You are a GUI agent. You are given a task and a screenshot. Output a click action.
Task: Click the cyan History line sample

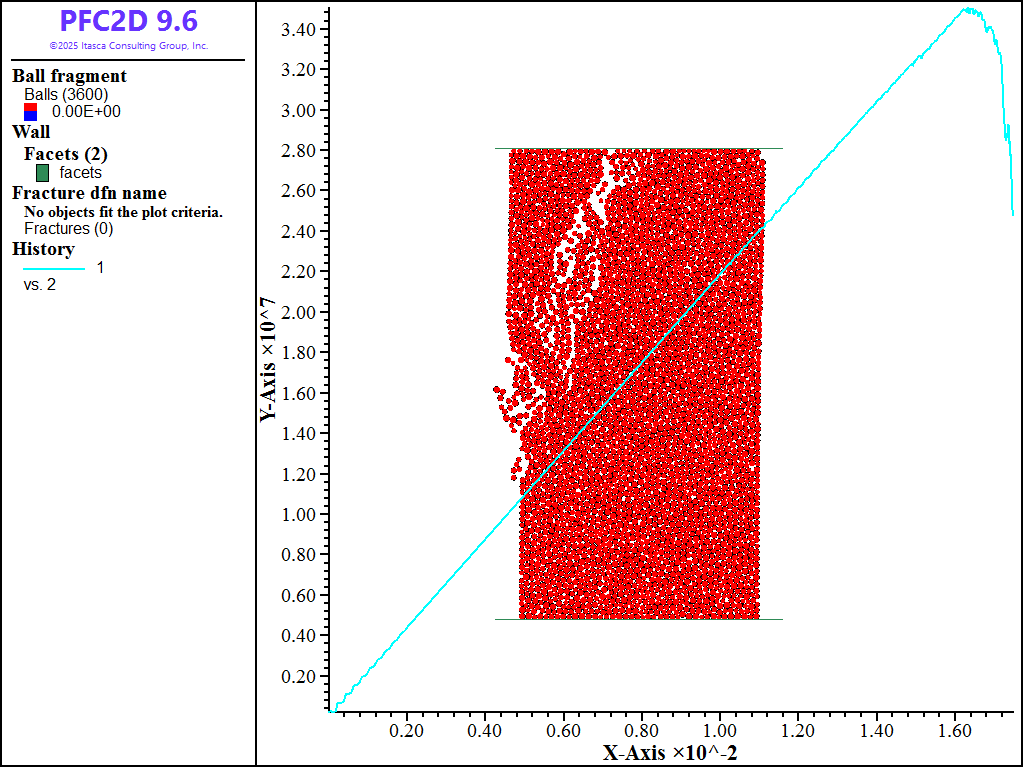[x=54, y=268]
